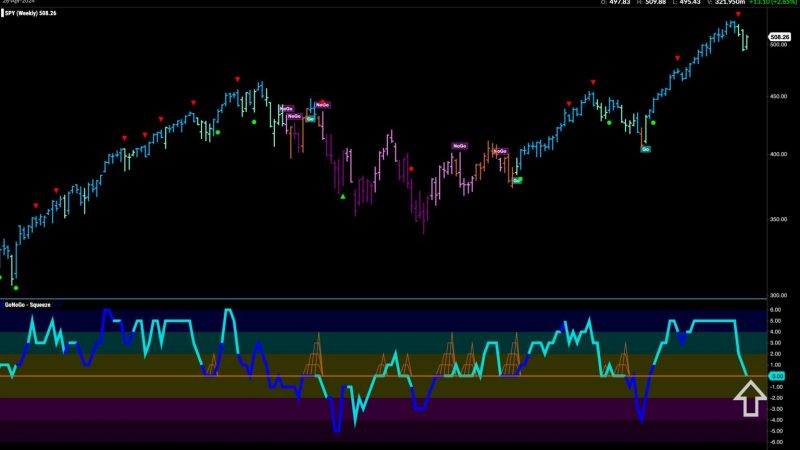
Task: Click the -4.00 oscillator axis value
Action: point(776,420)
